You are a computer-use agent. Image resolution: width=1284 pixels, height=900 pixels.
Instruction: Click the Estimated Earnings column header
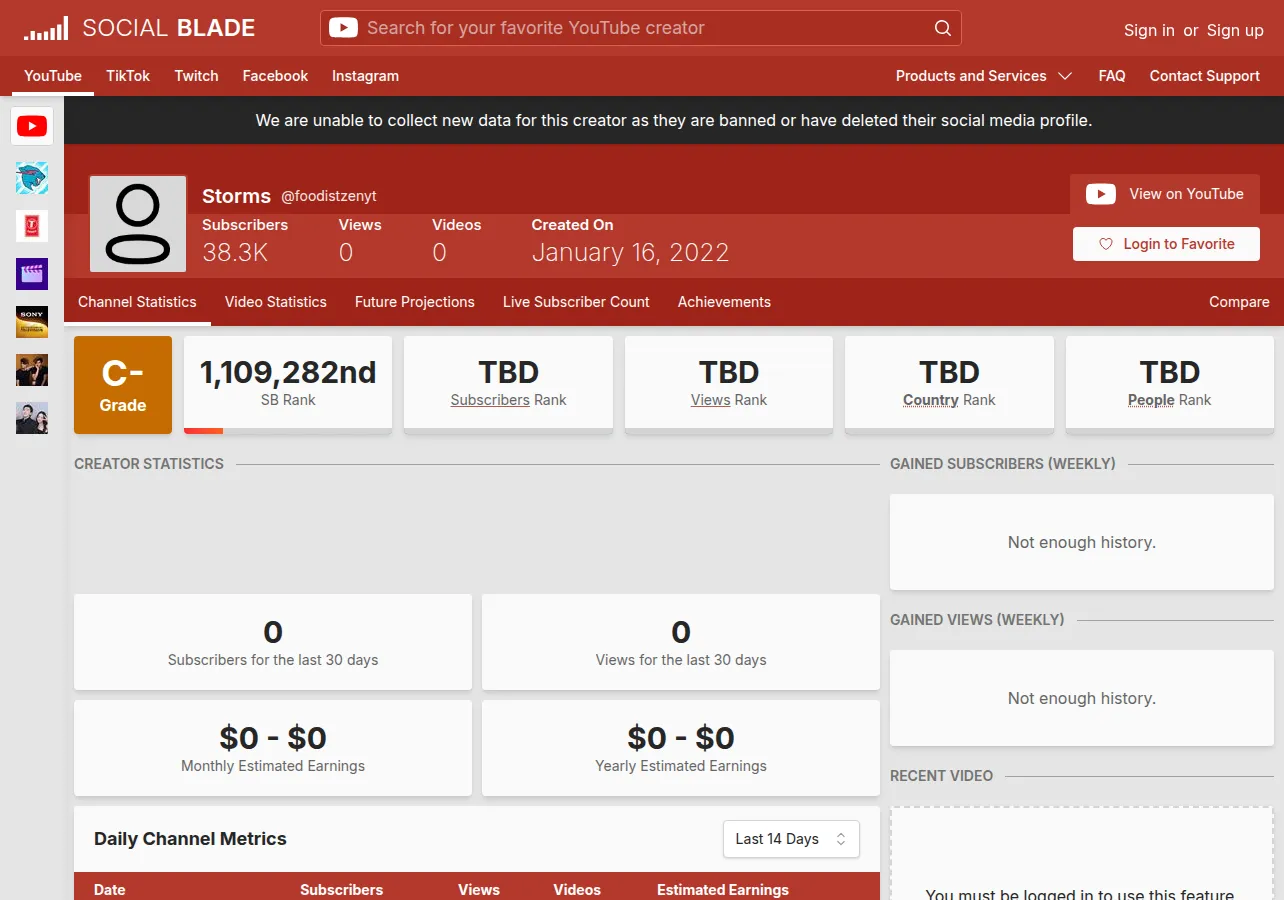[x=723, y=890]
